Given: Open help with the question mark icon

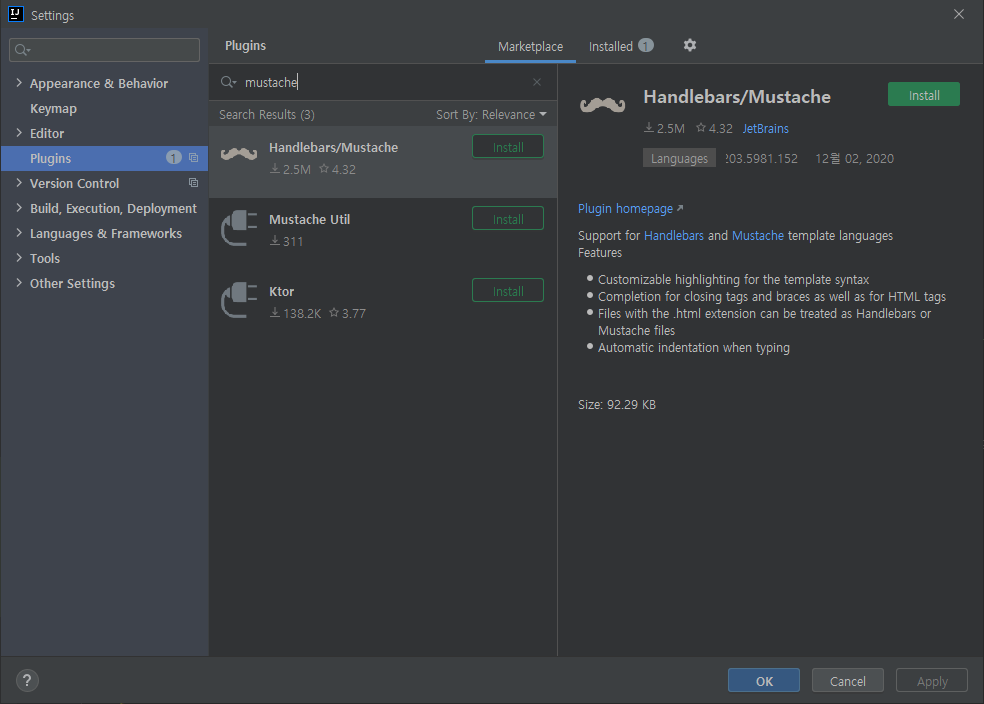Looking at the screenshot, I should click(x=27, y=680).
